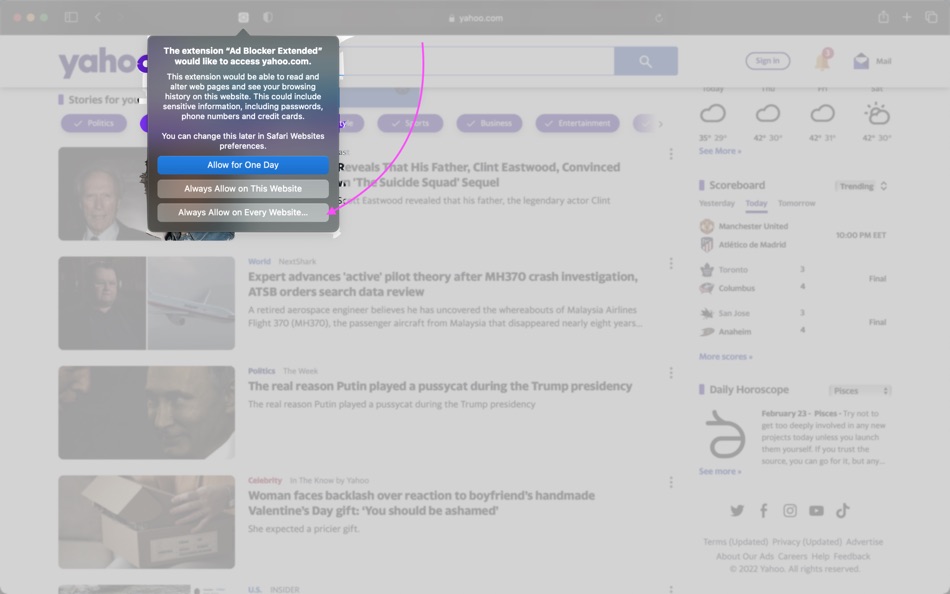Image resolution: width=950 pixels, height=594 pixels.
Task: Click the San Jose team row
Action: pos(752,313)
